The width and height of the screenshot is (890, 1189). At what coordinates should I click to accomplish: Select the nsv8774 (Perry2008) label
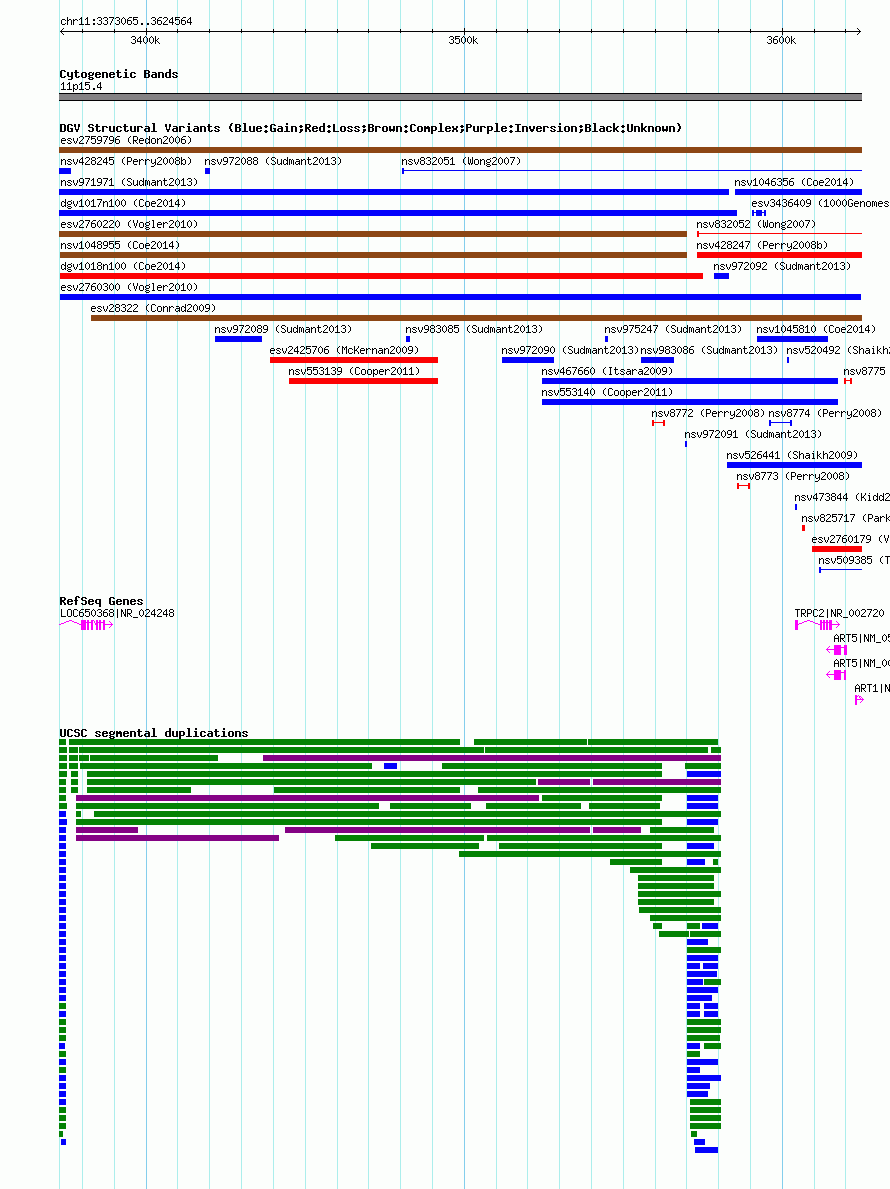point(825,414)
